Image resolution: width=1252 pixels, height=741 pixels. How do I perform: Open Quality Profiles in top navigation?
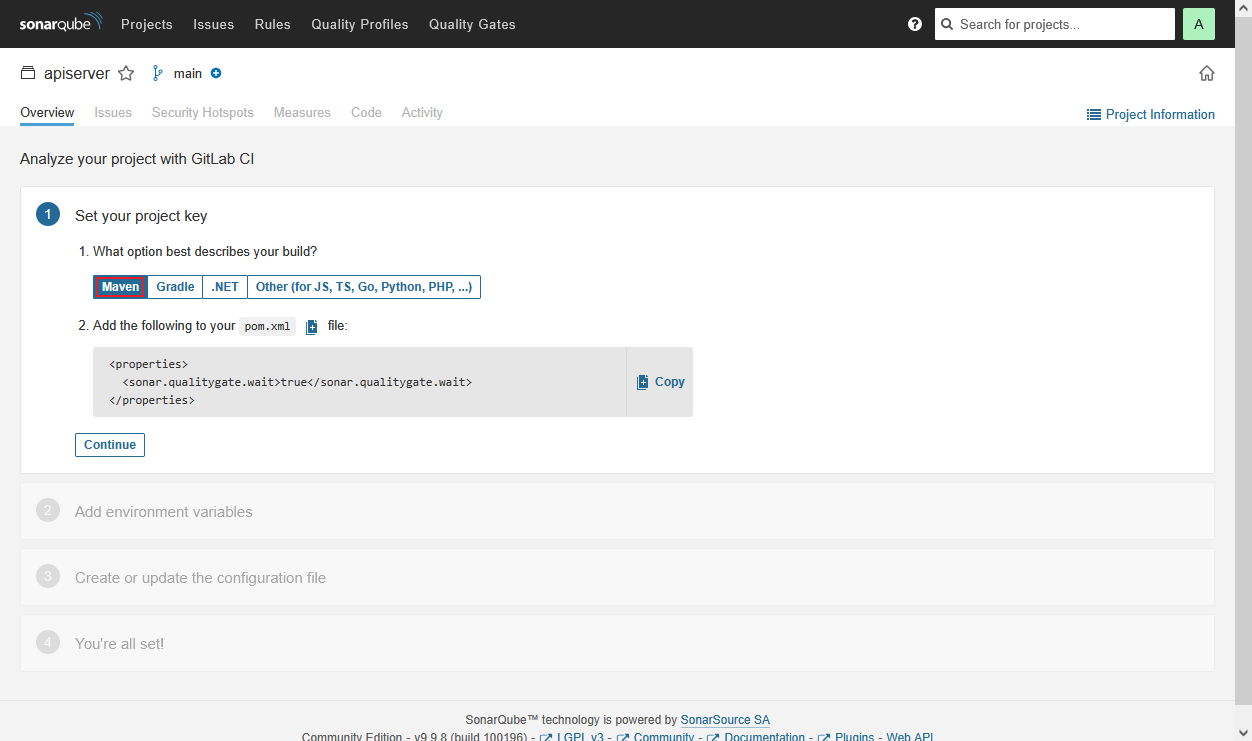[360, 24]
